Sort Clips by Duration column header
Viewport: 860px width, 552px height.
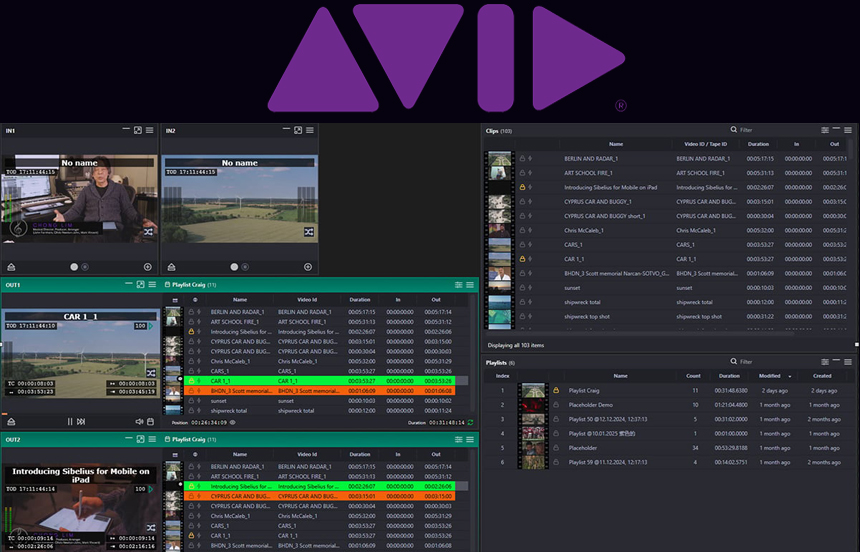[758, 144]
